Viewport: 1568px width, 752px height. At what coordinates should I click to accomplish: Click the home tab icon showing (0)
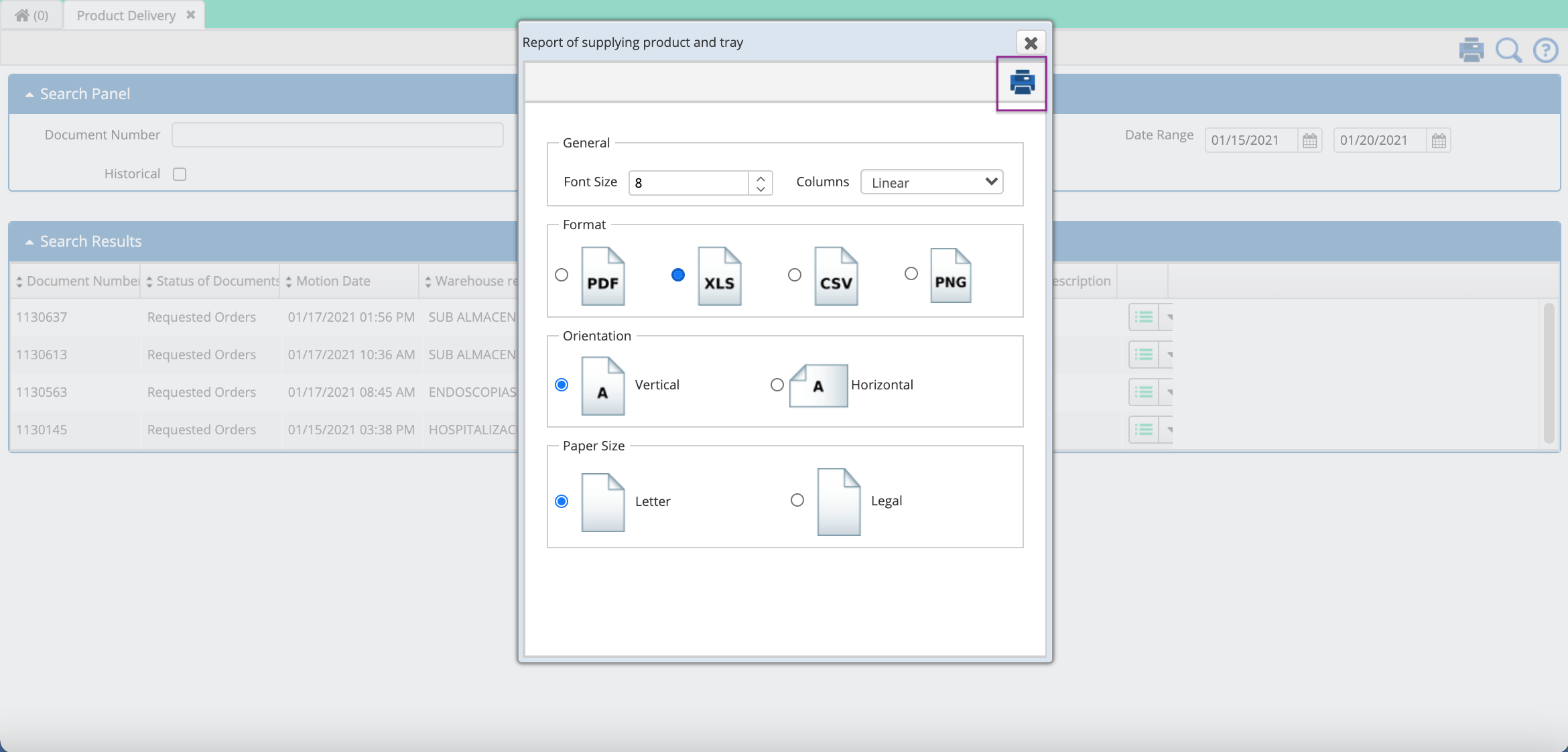point(31,15)
